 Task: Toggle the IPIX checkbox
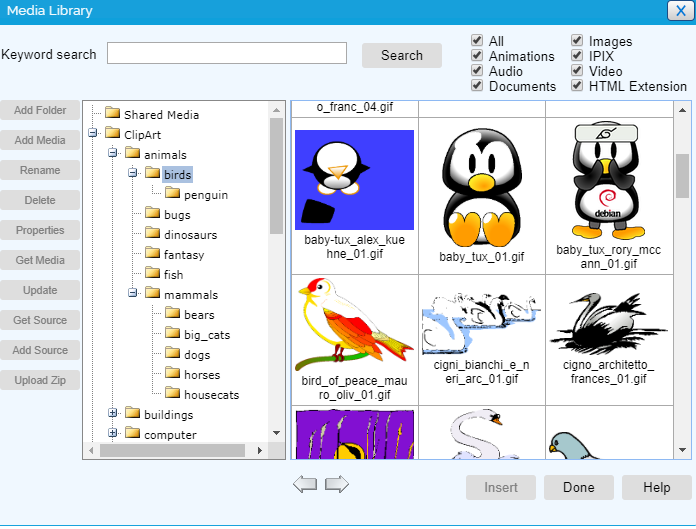click(577, 55)
